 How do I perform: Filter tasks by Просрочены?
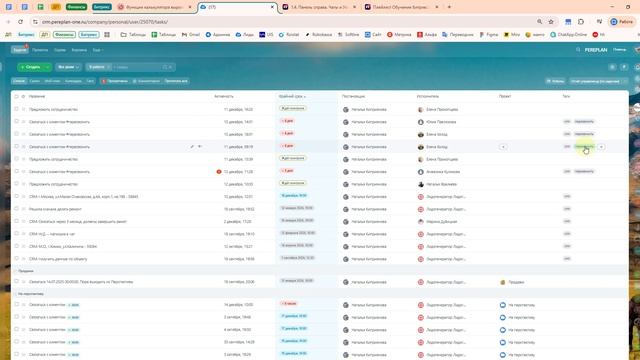(115, 81)
